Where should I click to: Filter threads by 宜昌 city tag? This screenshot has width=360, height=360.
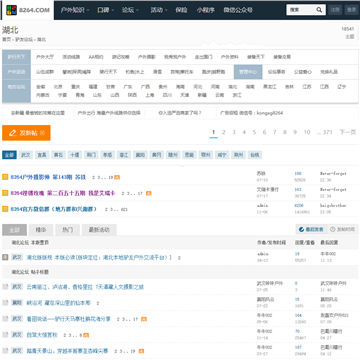click(x=42, y=155)
